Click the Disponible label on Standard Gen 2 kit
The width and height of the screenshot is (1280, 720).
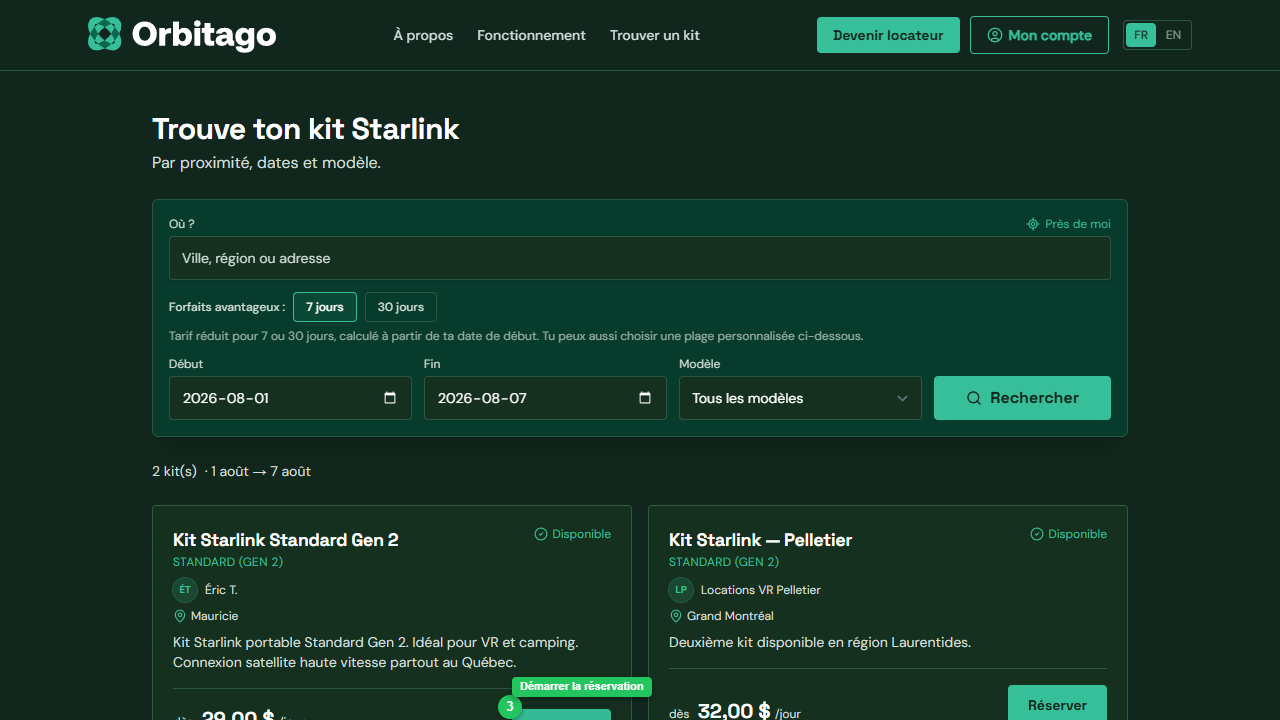[582, 534]
